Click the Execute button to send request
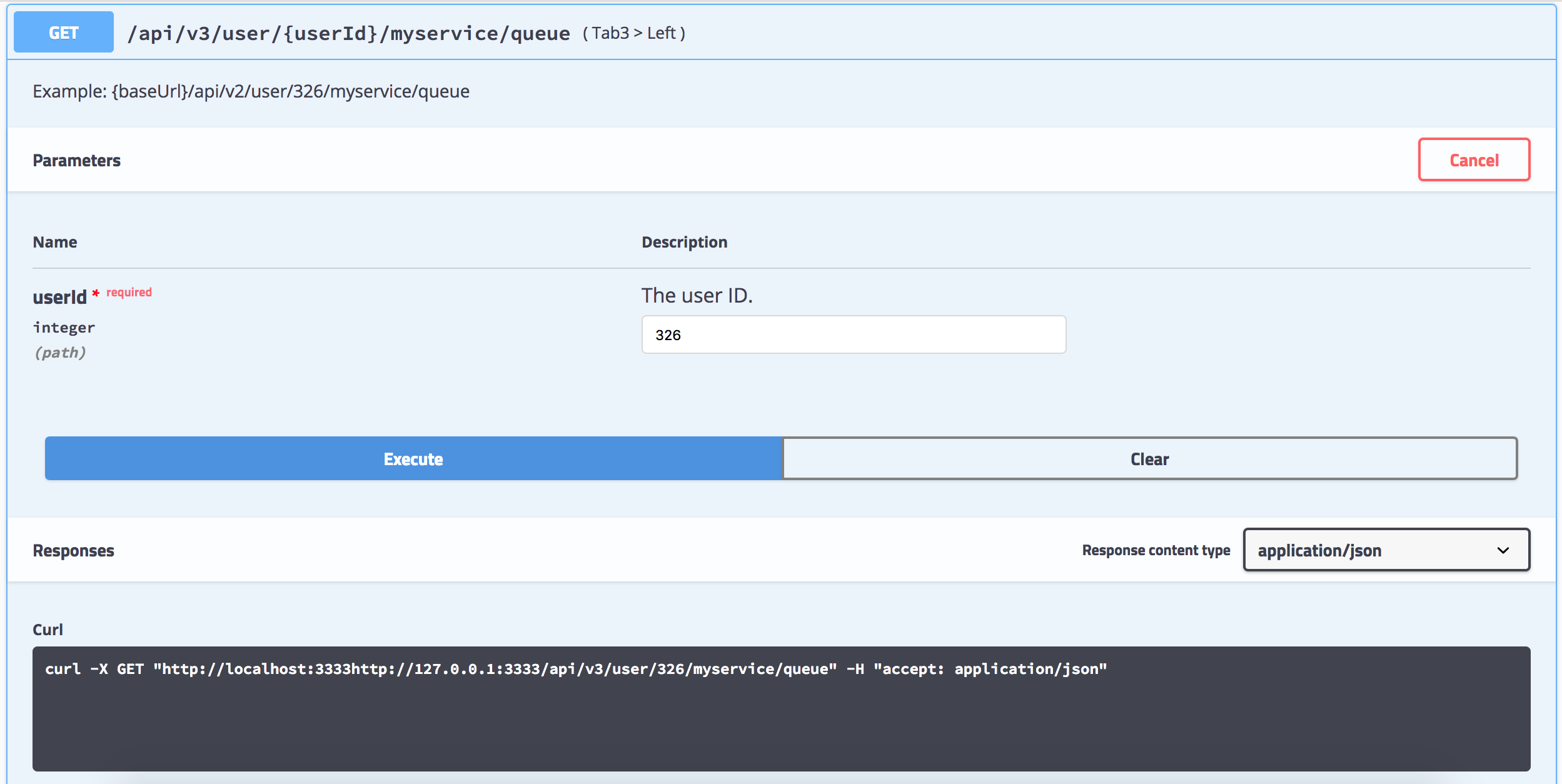Image resolution: width=1562 pixels, height=784 pixels. tap(413, 458)
